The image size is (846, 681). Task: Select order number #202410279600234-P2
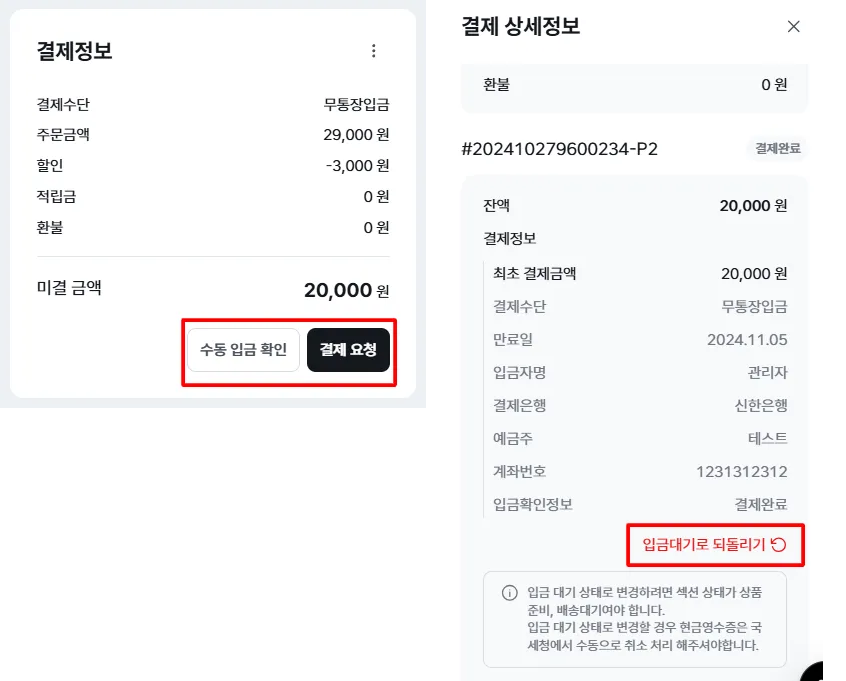tap(559, 149)
